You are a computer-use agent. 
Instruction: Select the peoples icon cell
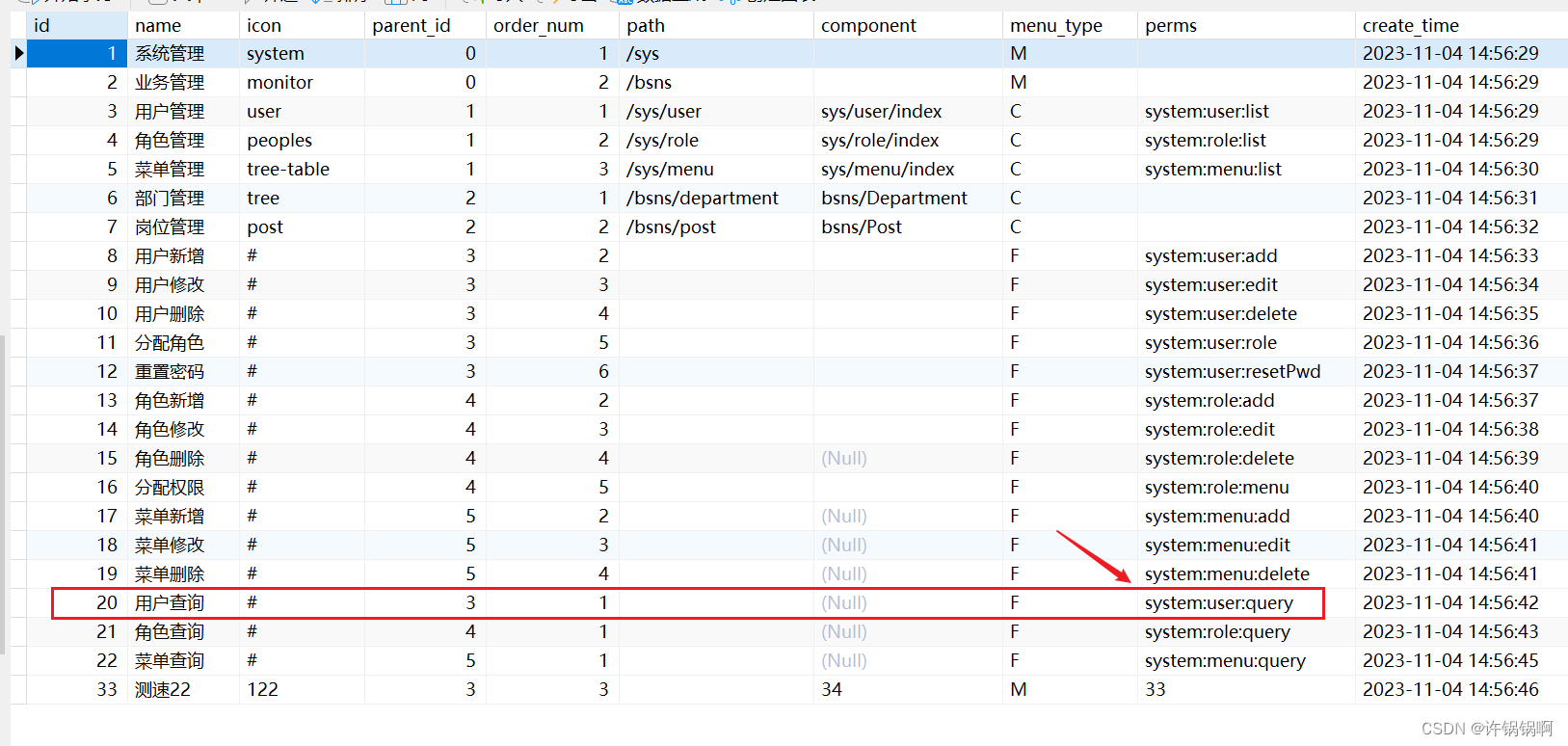tap(302, 141)
